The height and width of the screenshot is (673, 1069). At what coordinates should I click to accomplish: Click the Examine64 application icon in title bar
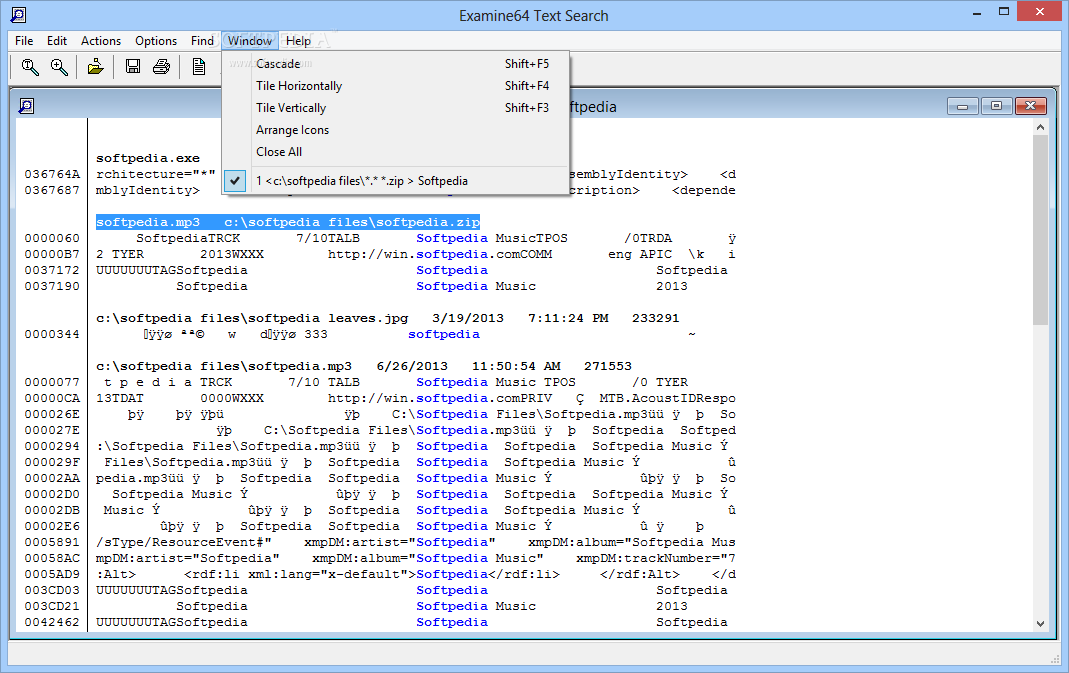(19, 14)
